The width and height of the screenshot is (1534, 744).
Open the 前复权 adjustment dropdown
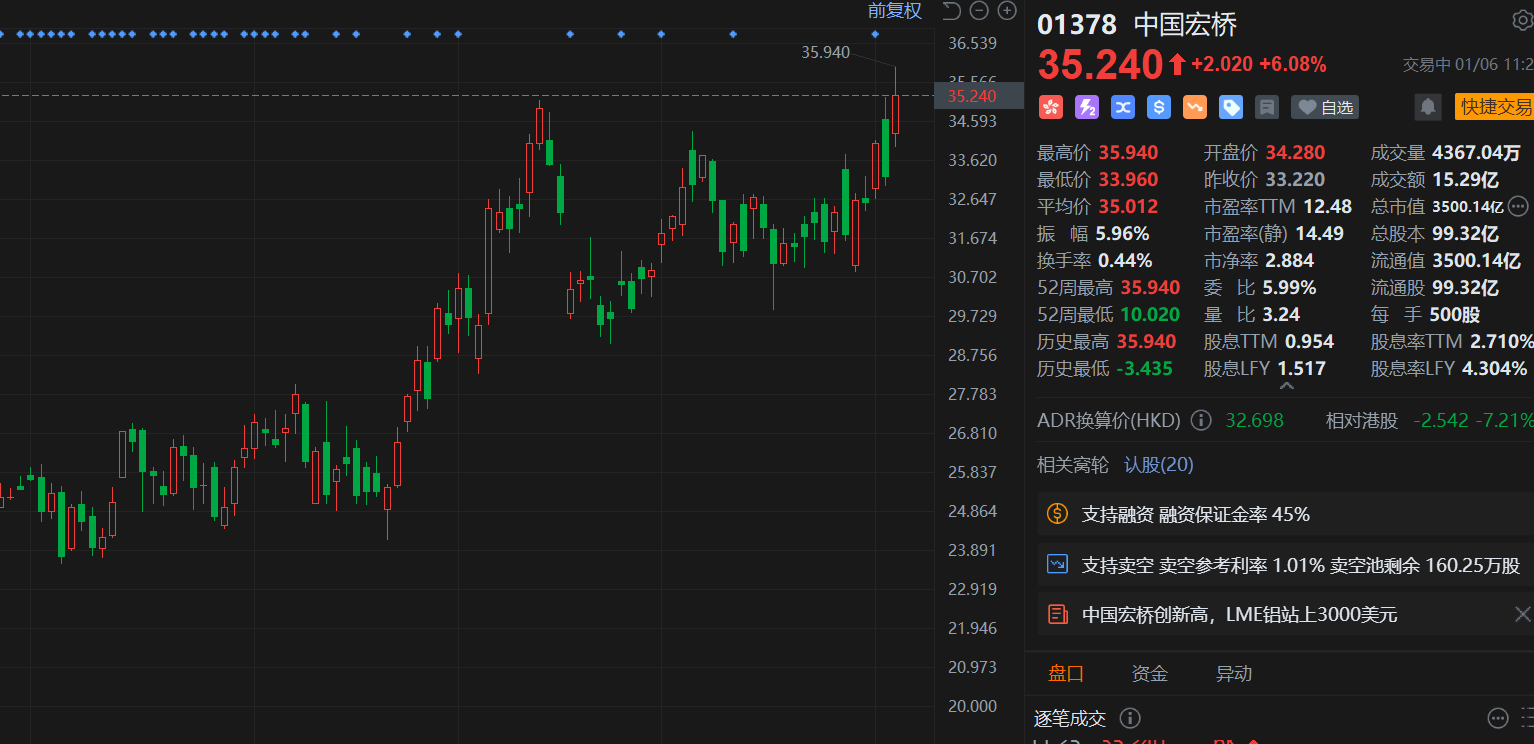click(895, 11)
